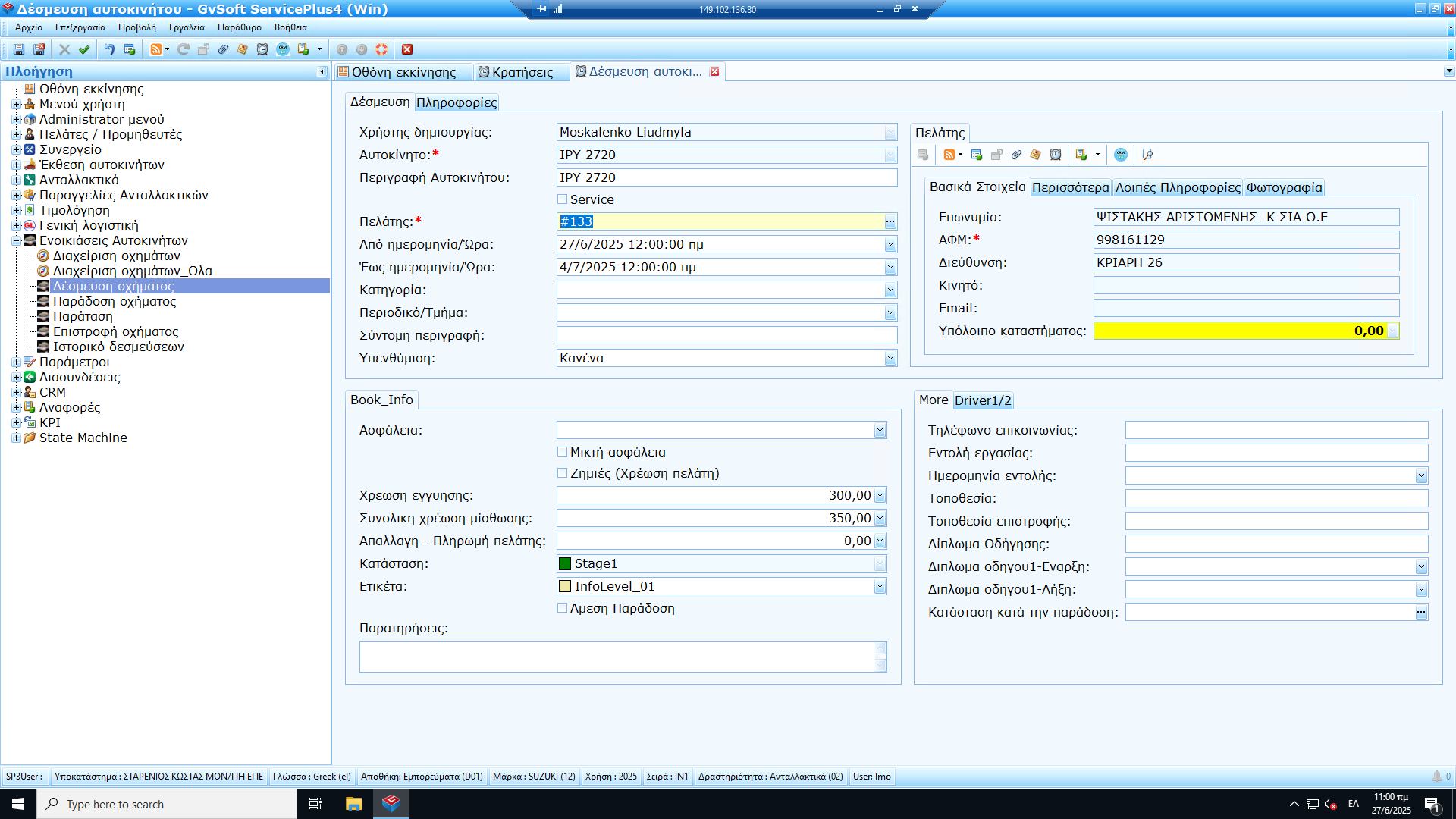Click the Πελάτης lookup ellipsis button
This screenshot has height=819, width=1456.
pyautogui.click(x=890, y=222)
